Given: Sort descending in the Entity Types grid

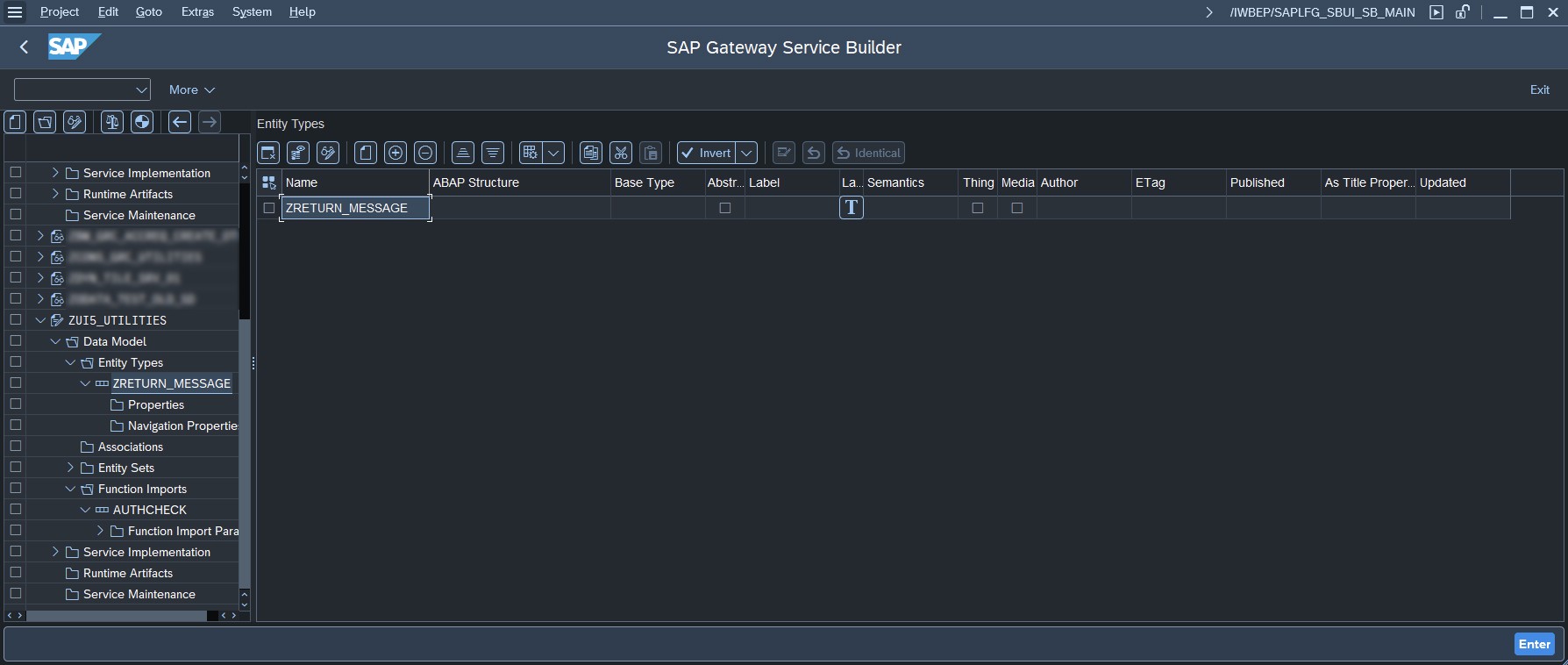Looking at the screenshot, I should pyautogui.click(x=493, y=153).
